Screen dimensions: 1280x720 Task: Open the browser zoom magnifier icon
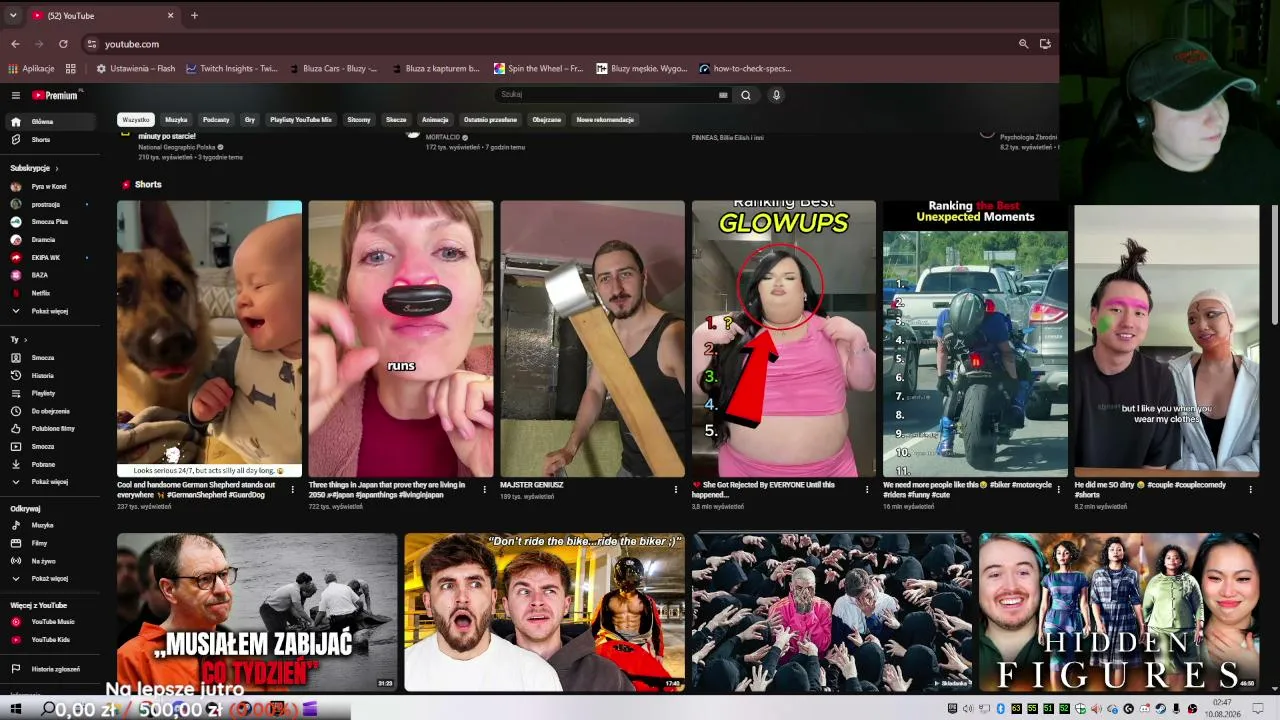coord(1023,44)
